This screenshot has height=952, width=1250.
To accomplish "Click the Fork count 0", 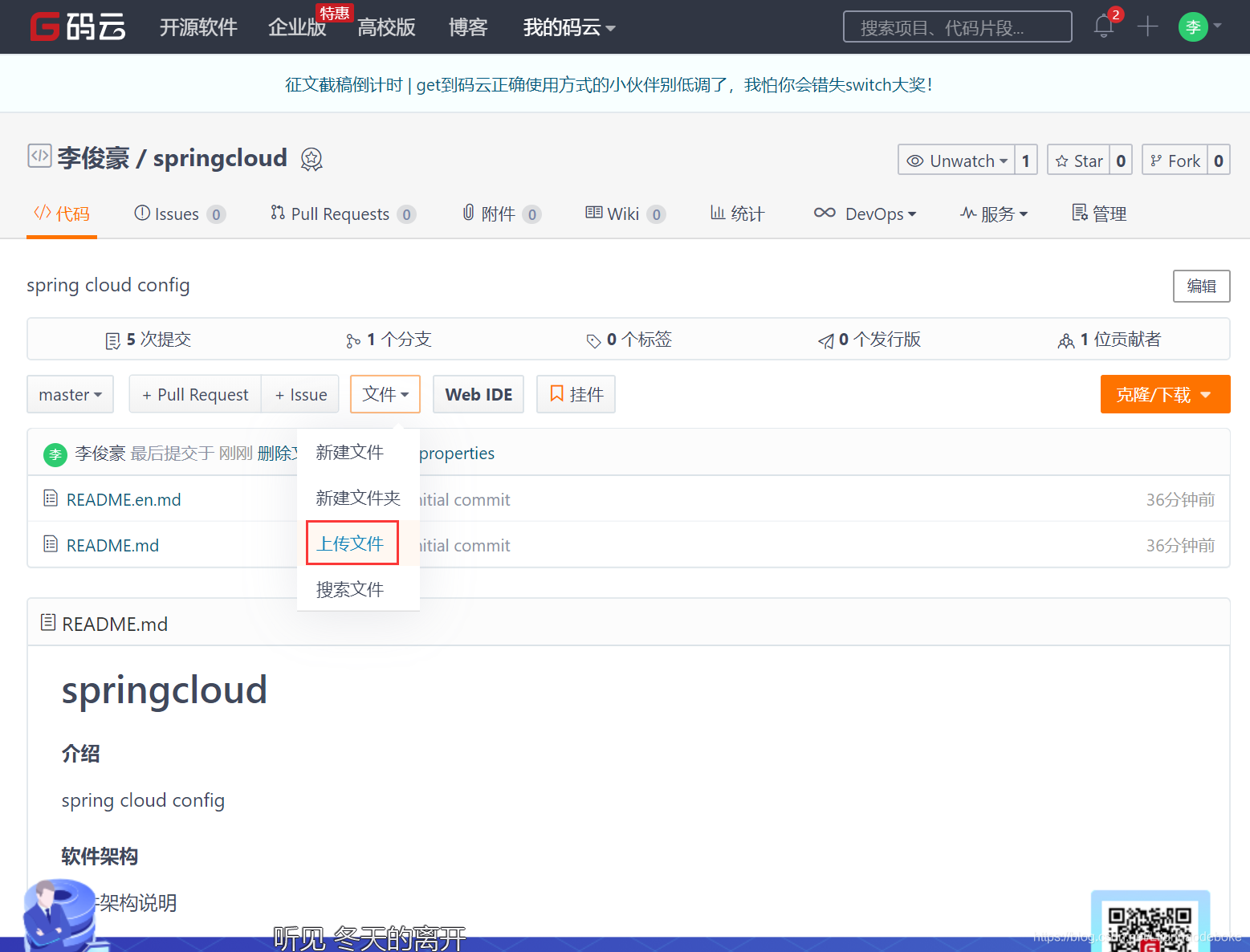I will coord(1219,161).
